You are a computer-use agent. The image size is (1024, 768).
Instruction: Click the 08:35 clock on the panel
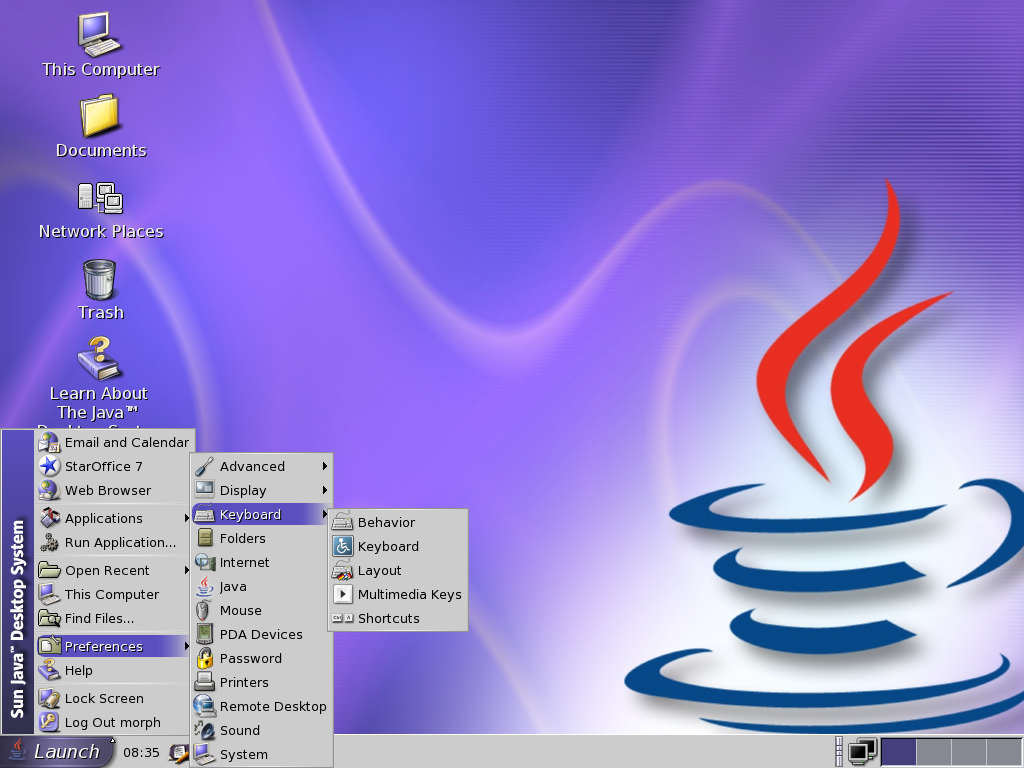point(141,752)
